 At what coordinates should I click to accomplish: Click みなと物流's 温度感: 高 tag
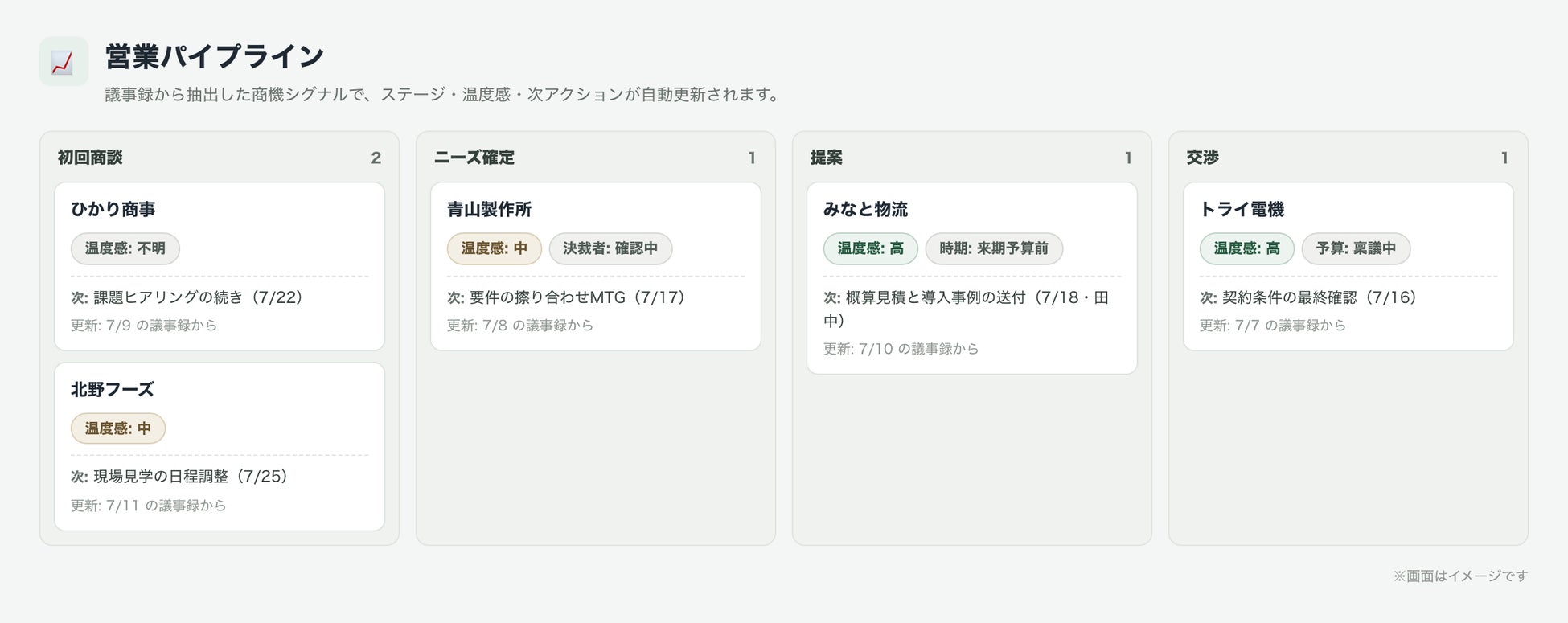(x=871, y=248)
